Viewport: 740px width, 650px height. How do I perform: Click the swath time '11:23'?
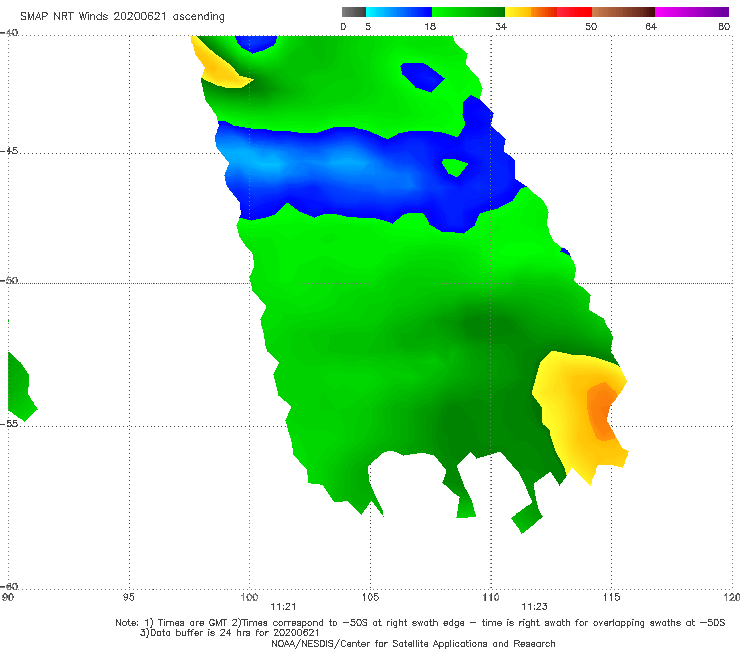click(534, 607)
